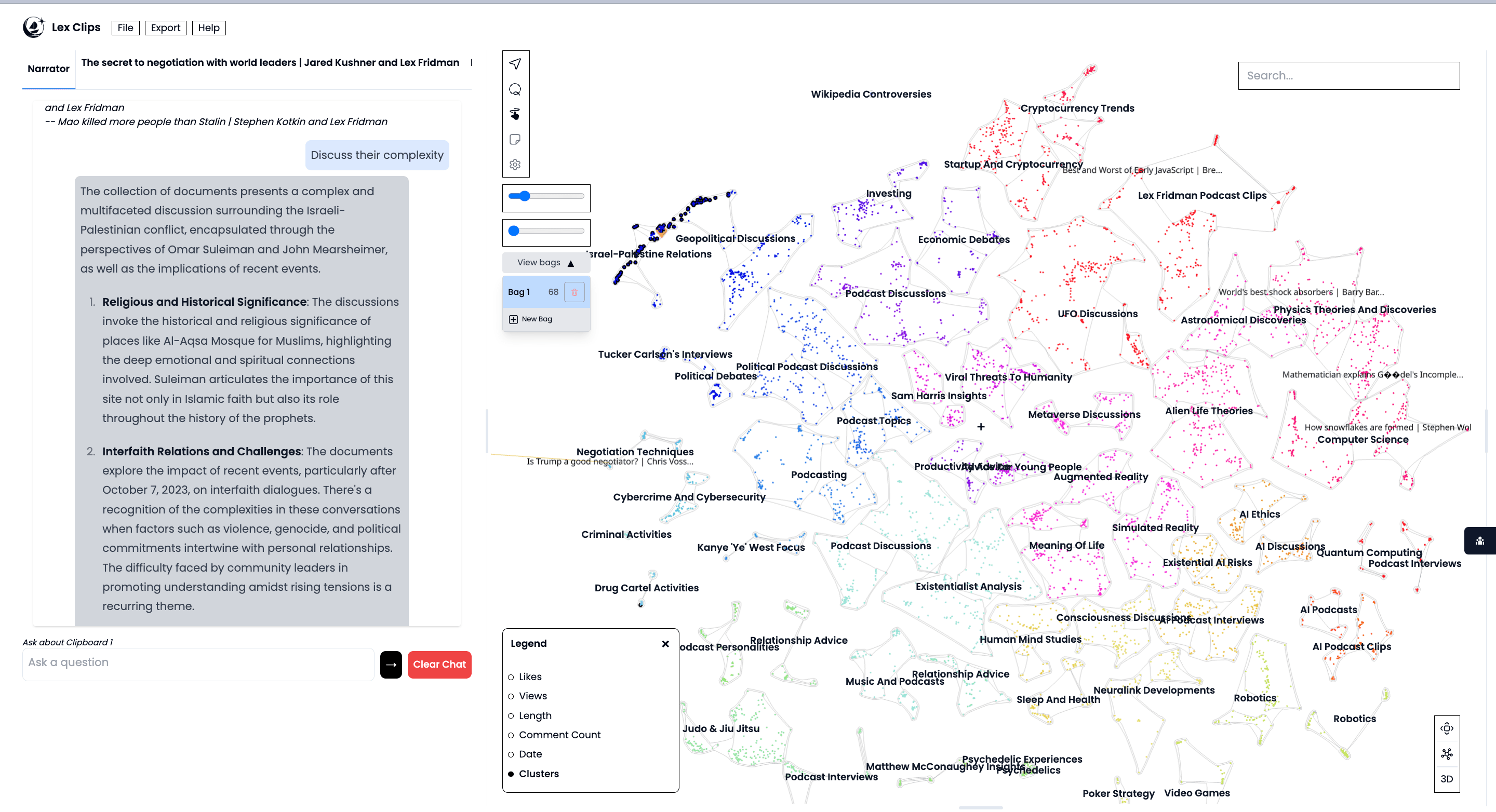
Task: Create a New Bag
Action: click(531, 319)
